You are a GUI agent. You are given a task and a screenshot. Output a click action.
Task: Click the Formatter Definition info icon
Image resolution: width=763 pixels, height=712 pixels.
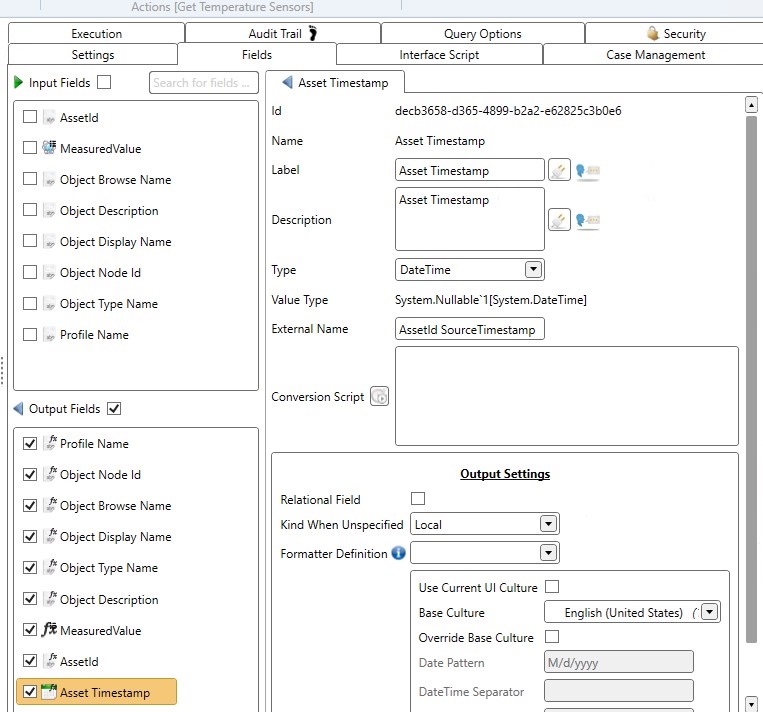(x=398, y=553)
